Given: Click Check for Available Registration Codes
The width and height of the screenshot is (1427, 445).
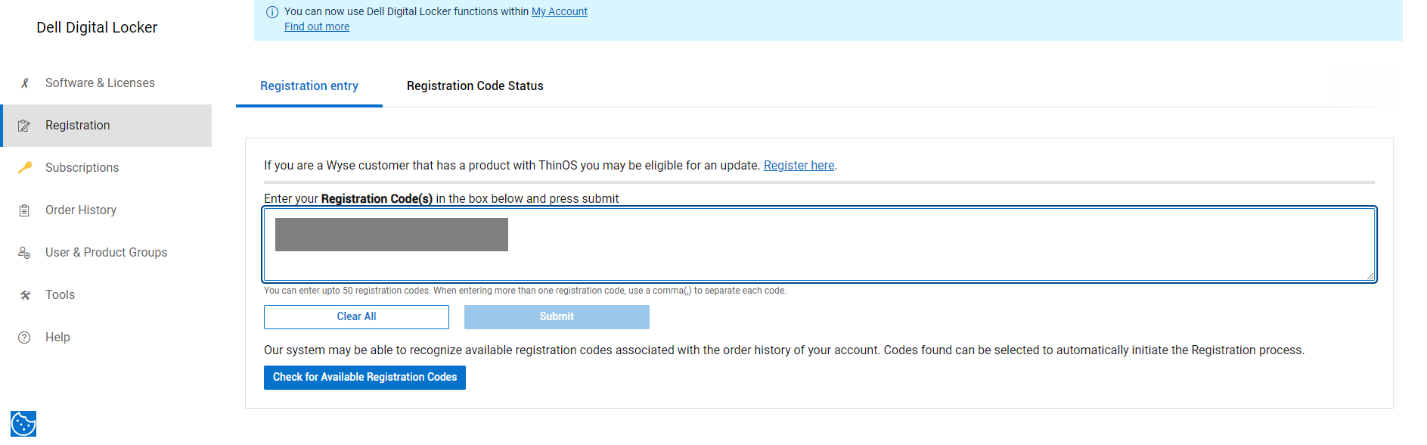Looking at the screenshot, I should 365,377.
